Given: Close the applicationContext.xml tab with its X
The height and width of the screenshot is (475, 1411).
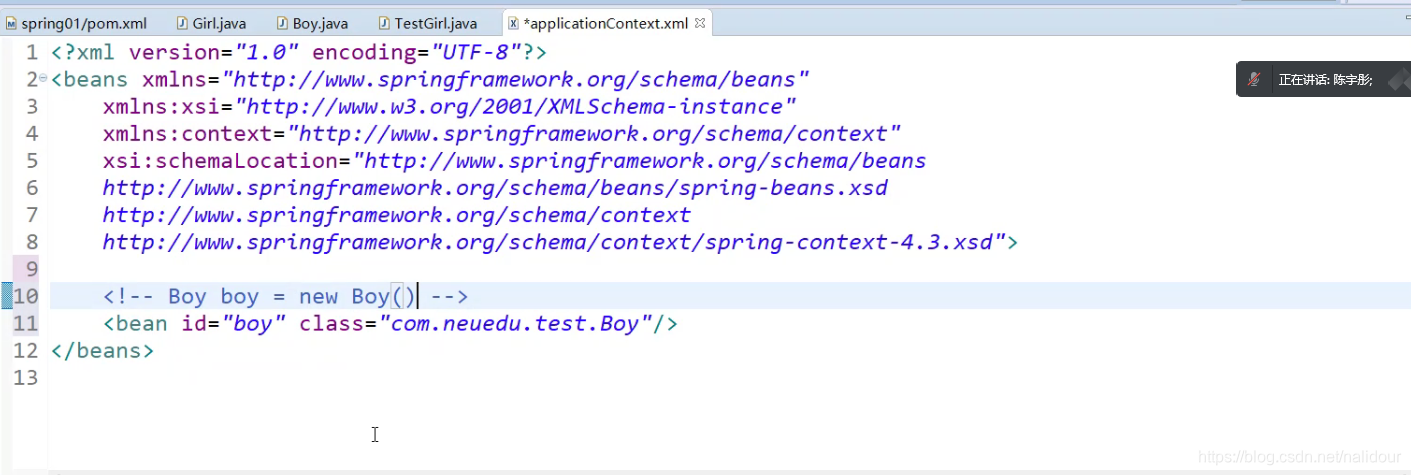Looking at the screenshot, I should click(x=699, y=22).
